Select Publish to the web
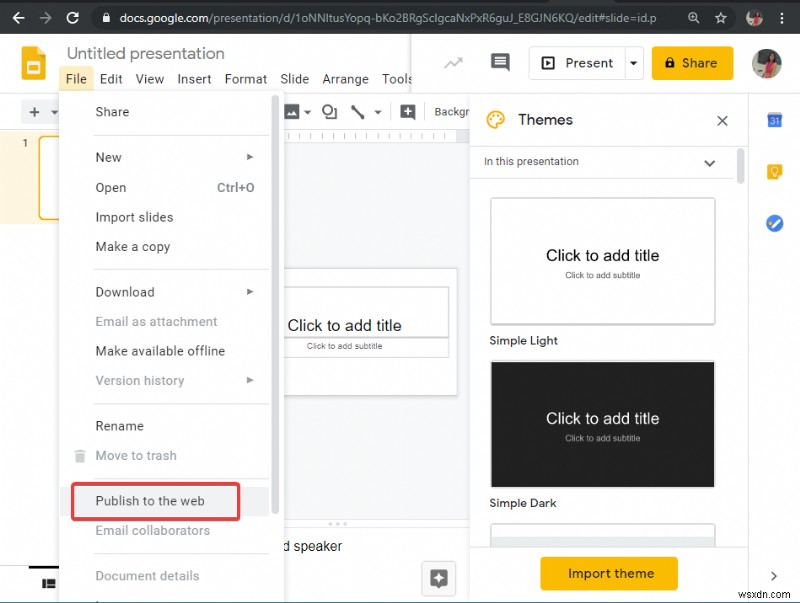Screen dimensions: 800x603 coord(150,501)
